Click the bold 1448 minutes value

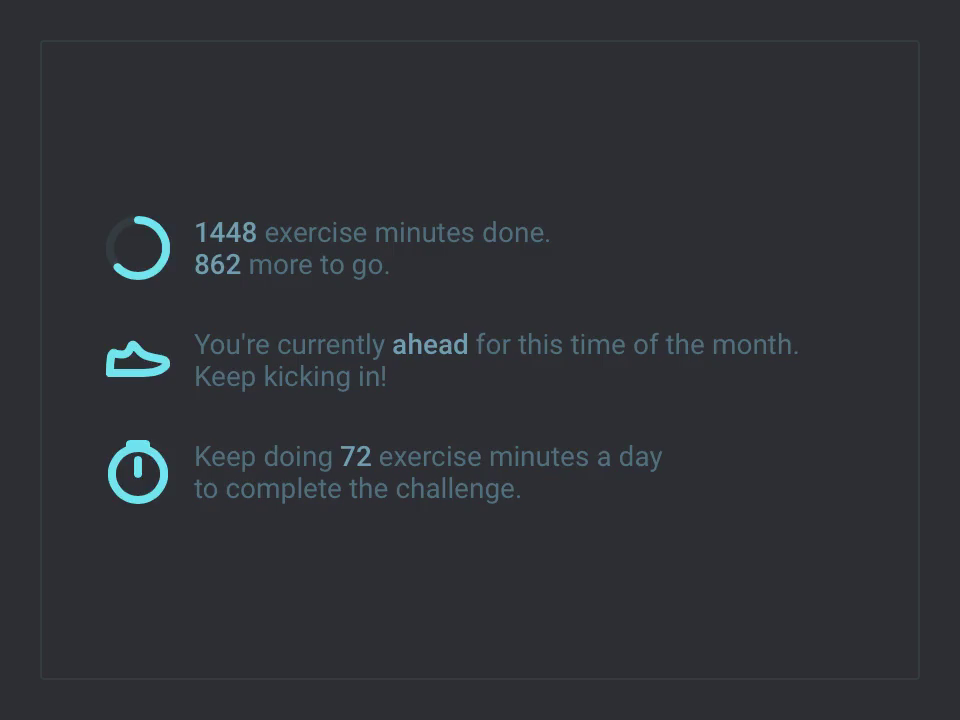click(225, 232)
